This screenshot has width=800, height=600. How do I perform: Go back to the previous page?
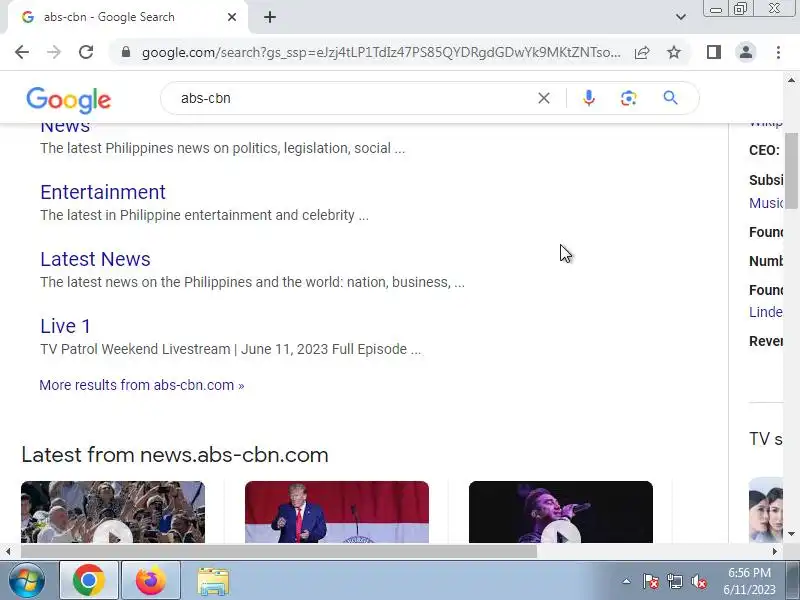(x=22, y=52)
